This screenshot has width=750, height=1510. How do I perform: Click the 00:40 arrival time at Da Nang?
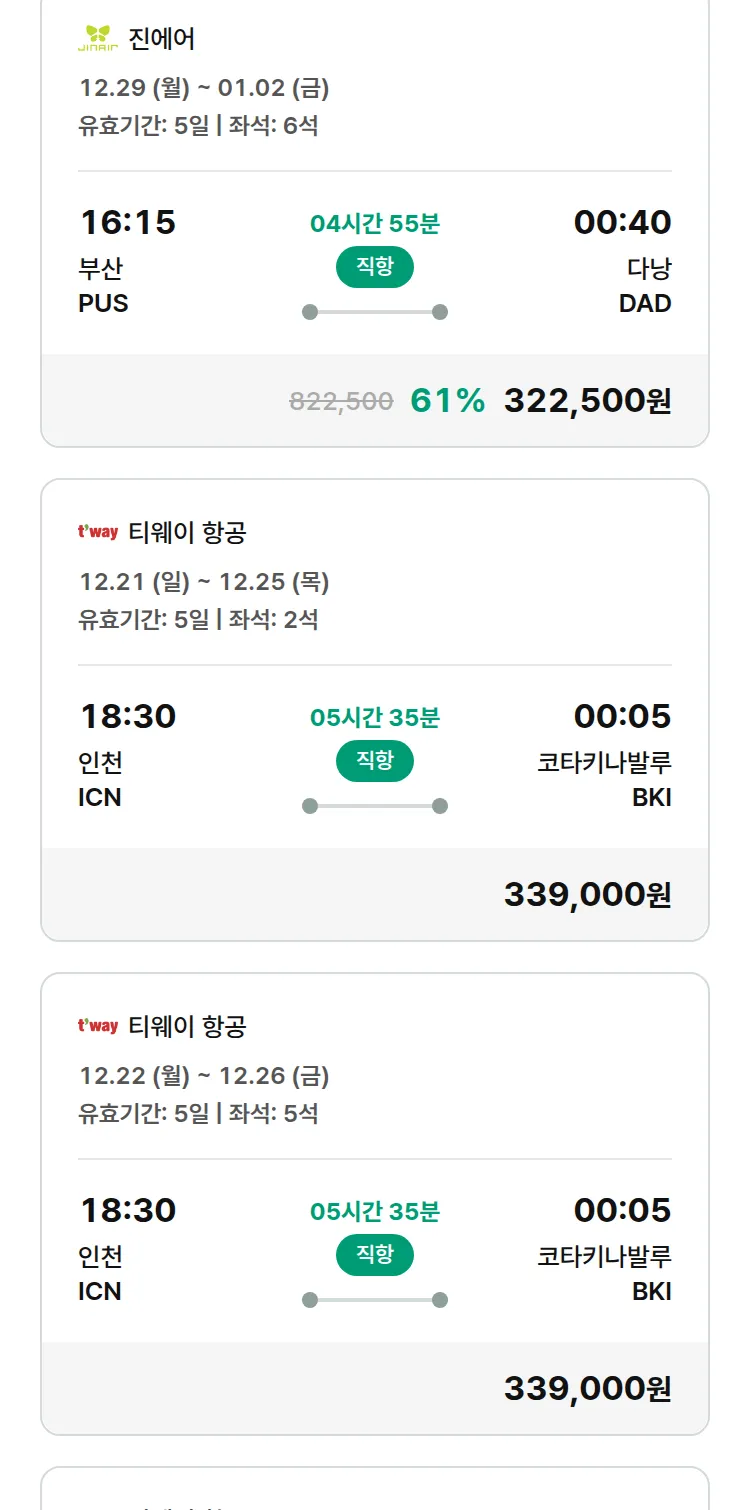[x=622, y=222]
